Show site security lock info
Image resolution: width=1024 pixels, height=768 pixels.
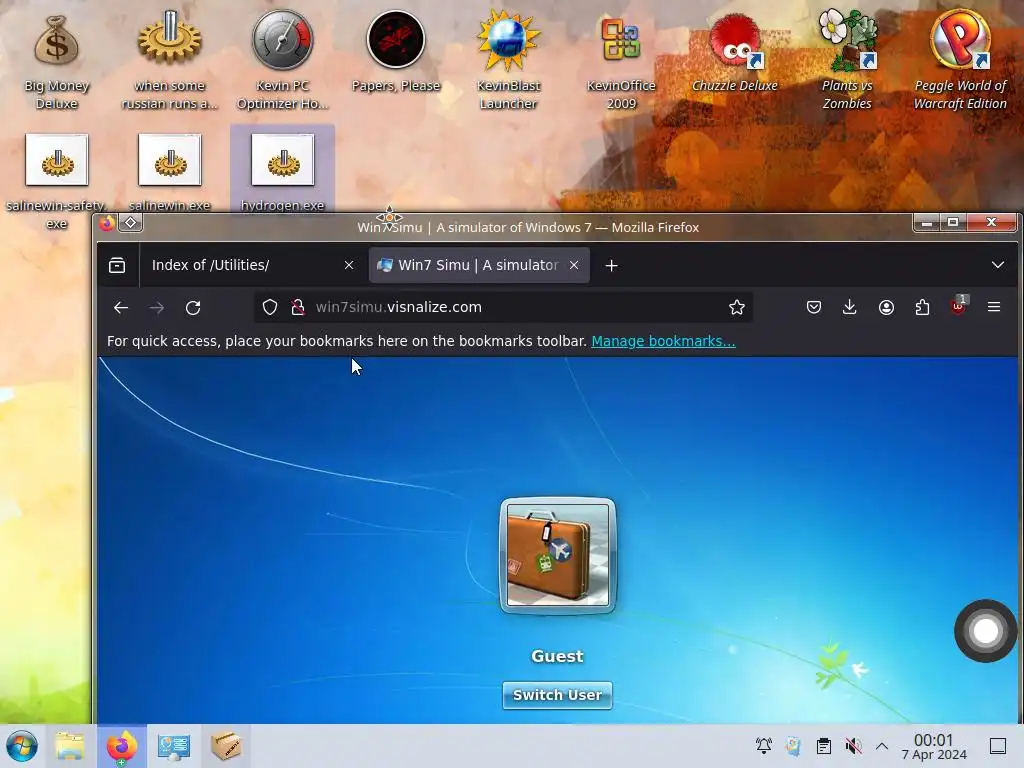point(298,308)
